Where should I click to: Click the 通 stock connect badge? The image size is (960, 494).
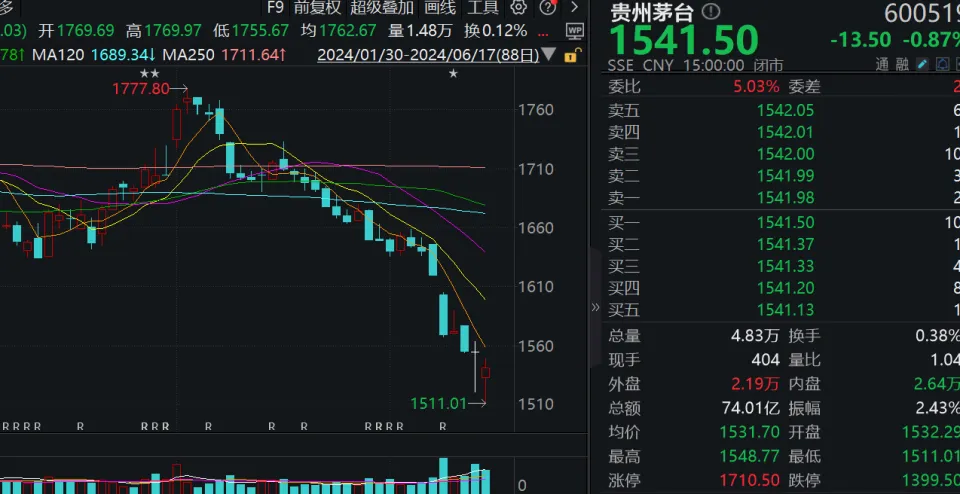[881, 65]
